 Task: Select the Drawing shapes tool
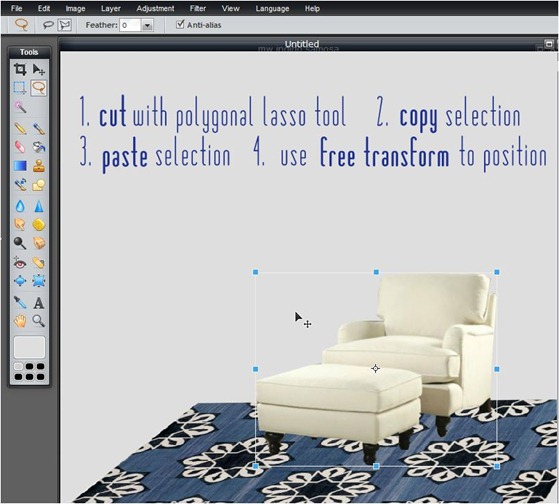39,185
